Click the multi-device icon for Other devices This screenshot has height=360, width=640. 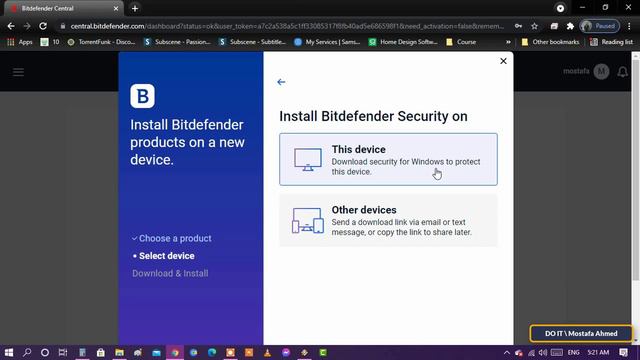click(x=308, y=220)
